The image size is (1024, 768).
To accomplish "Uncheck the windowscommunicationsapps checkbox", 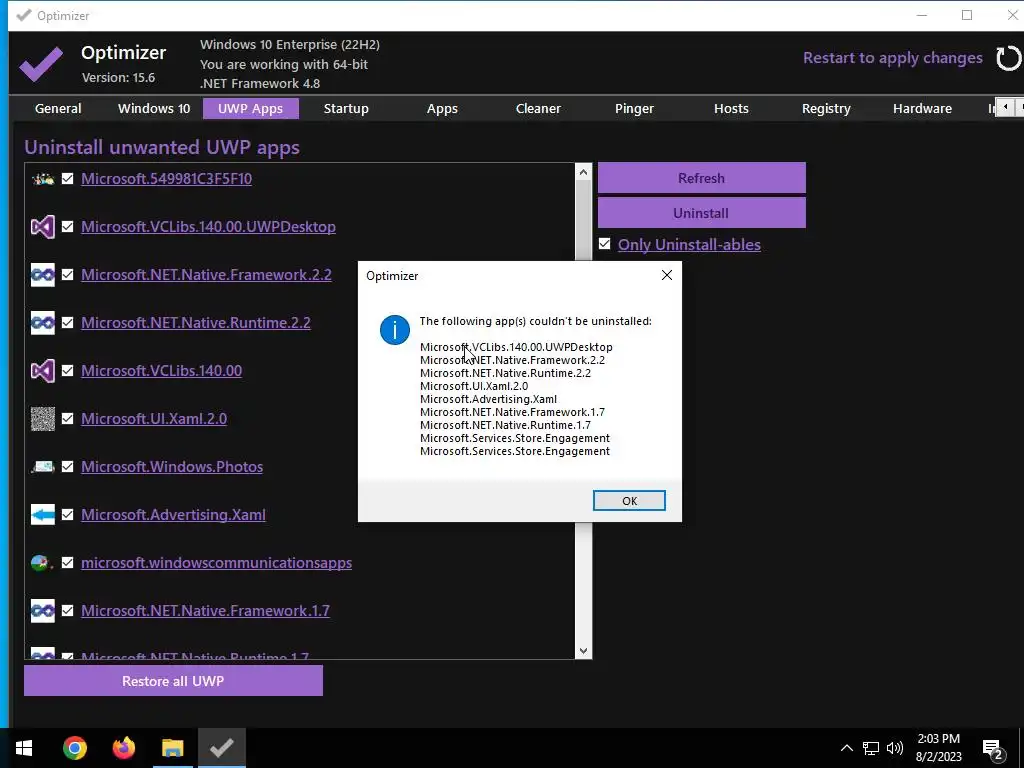I will pos(67,562).
